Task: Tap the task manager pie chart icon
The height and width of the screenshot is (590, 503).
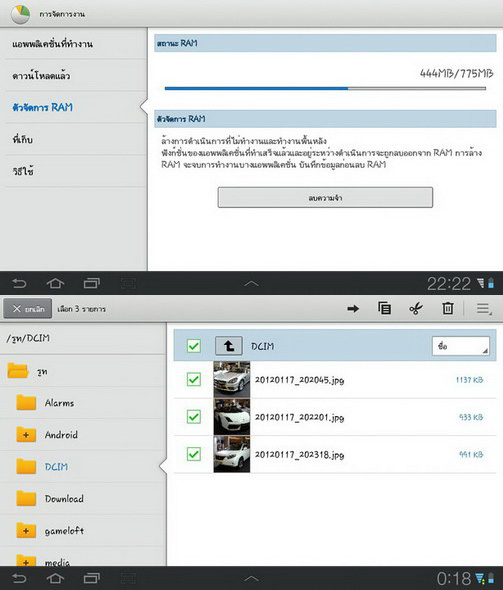Action: click(20, 14)
